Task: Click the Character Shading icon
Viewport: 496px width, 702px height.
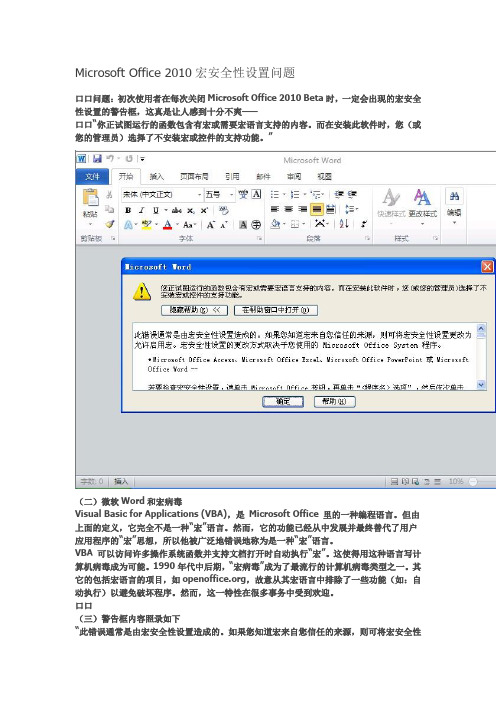Action: pos(243,225)
